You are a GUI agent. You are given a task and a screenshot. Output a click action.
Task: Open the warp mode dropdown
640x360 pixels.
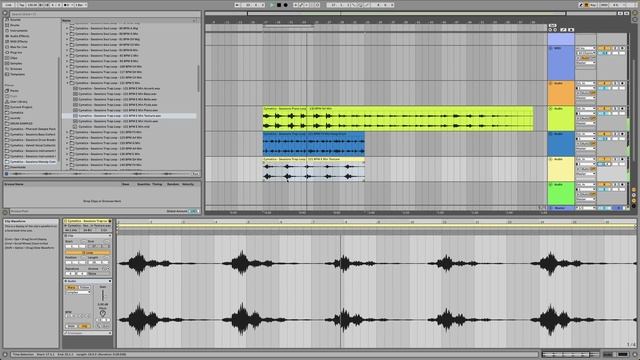(78, 292)
